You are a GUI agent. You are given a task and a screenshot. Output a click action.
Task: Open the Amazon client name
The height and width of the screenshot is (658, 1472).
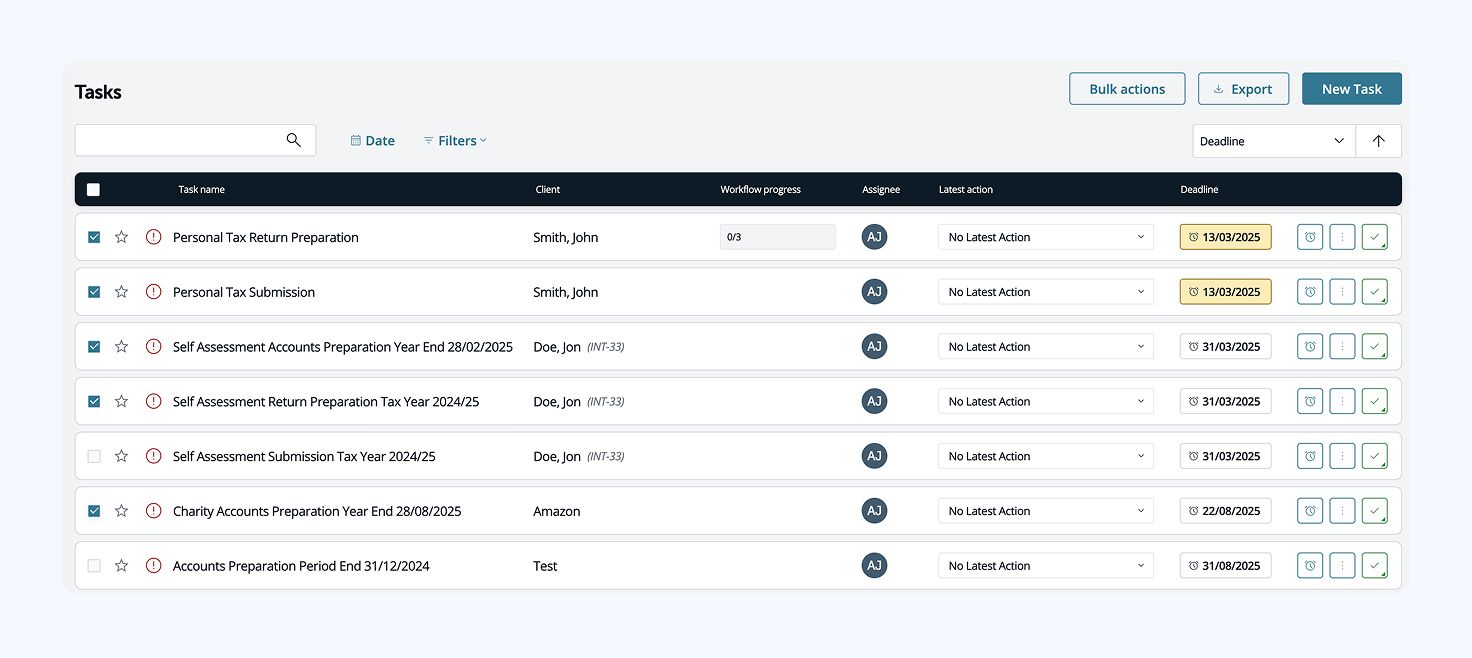tap(557, 511)
